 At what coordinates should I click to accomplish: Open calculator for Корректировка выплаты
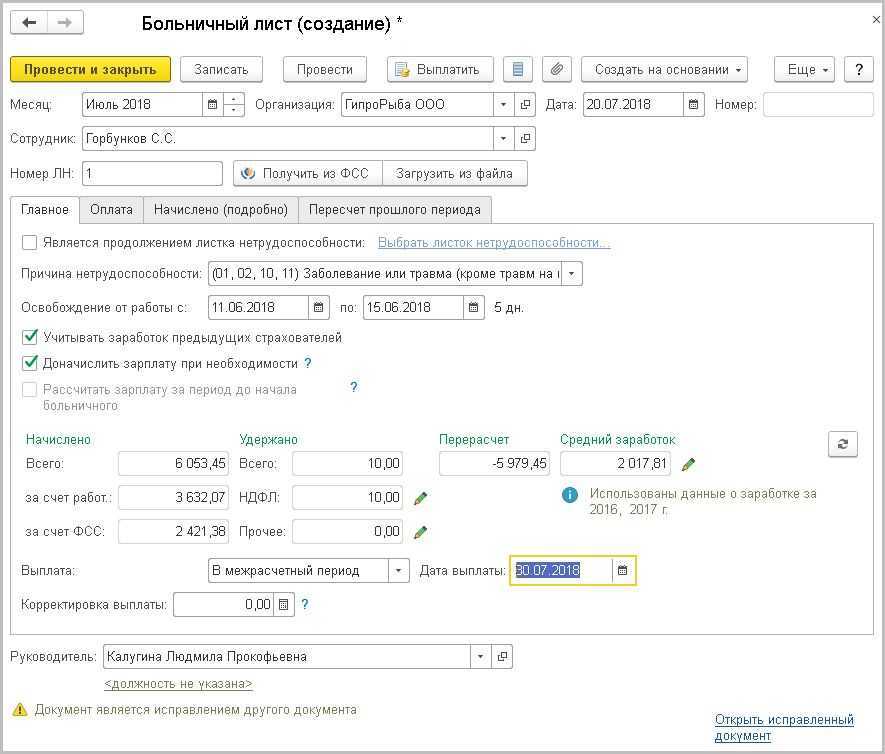tap(284, 605)
